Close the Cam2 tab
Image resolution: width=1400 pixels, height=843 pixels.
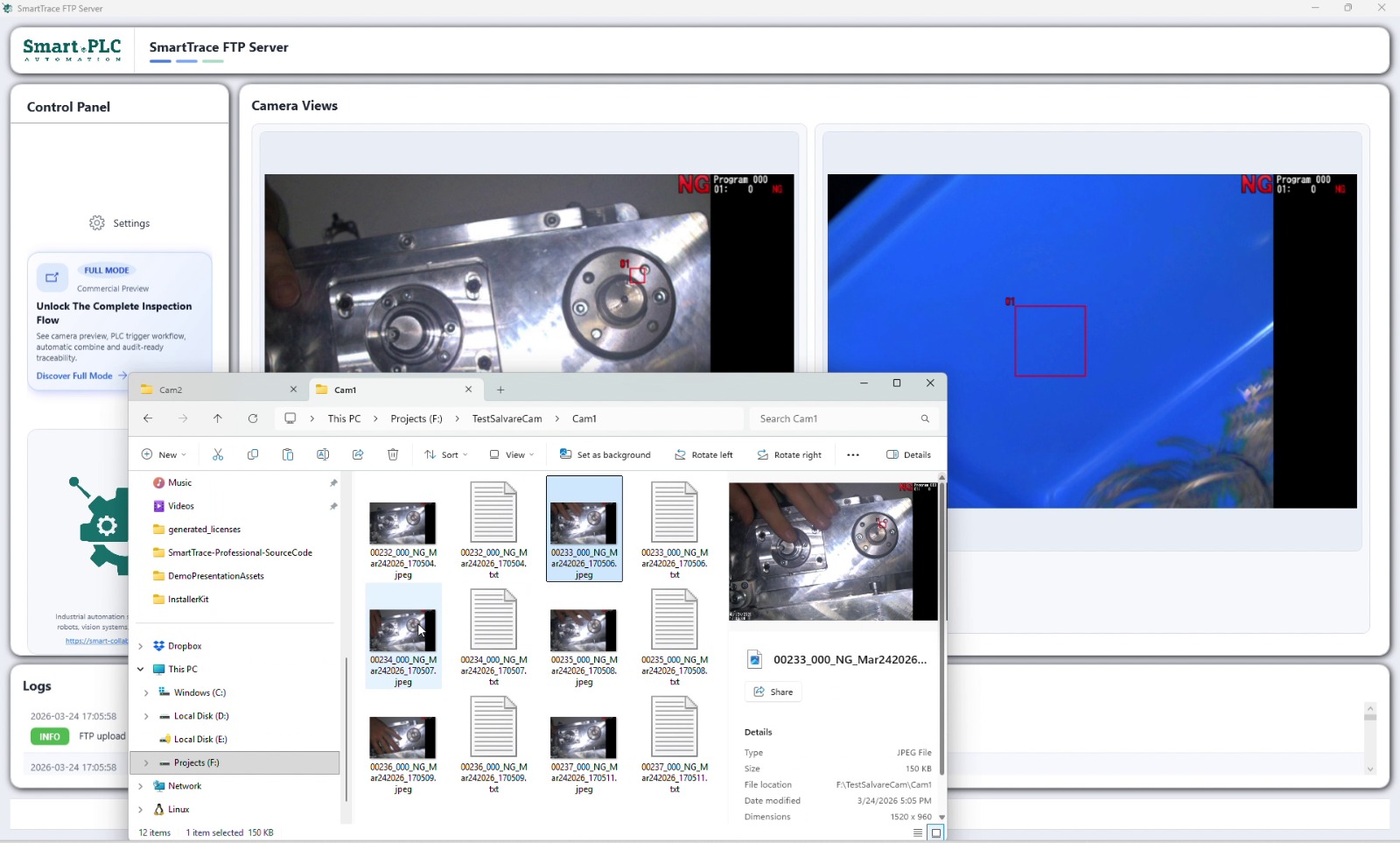point(293,390)
